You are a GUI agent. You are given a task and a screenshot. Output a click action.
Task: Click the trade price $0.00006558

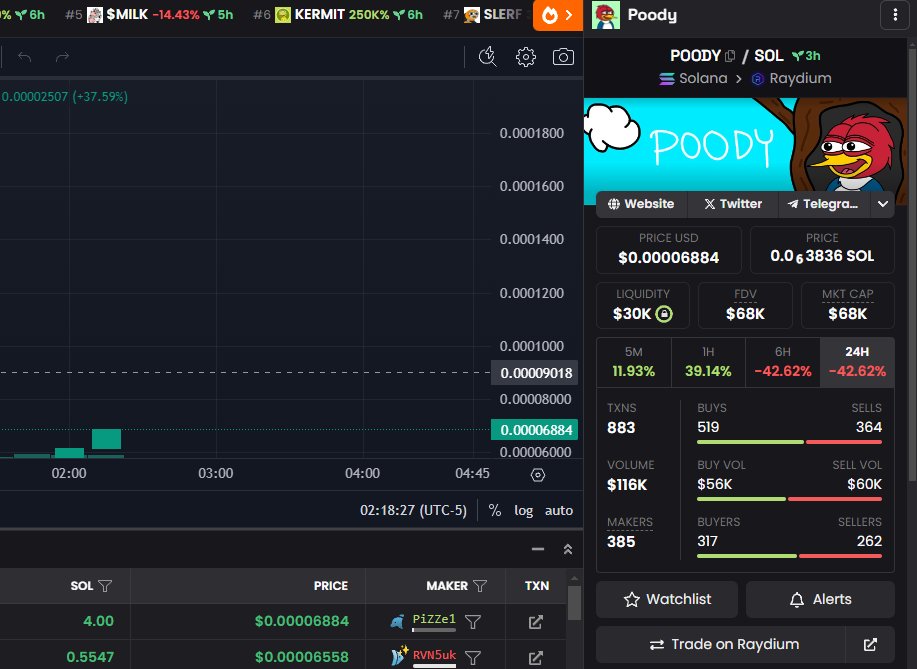302,657
